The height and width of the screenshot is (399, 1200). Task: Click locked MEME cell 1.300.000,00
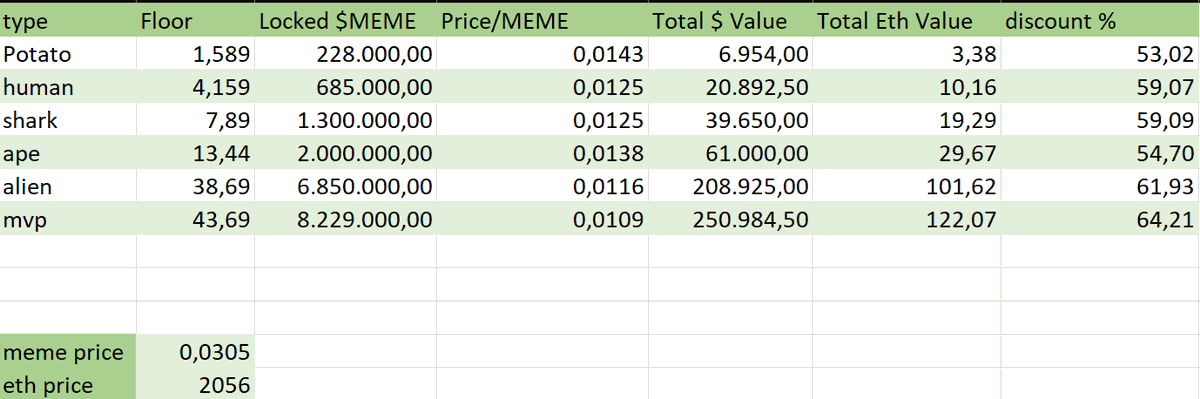(x=346, y=120)
